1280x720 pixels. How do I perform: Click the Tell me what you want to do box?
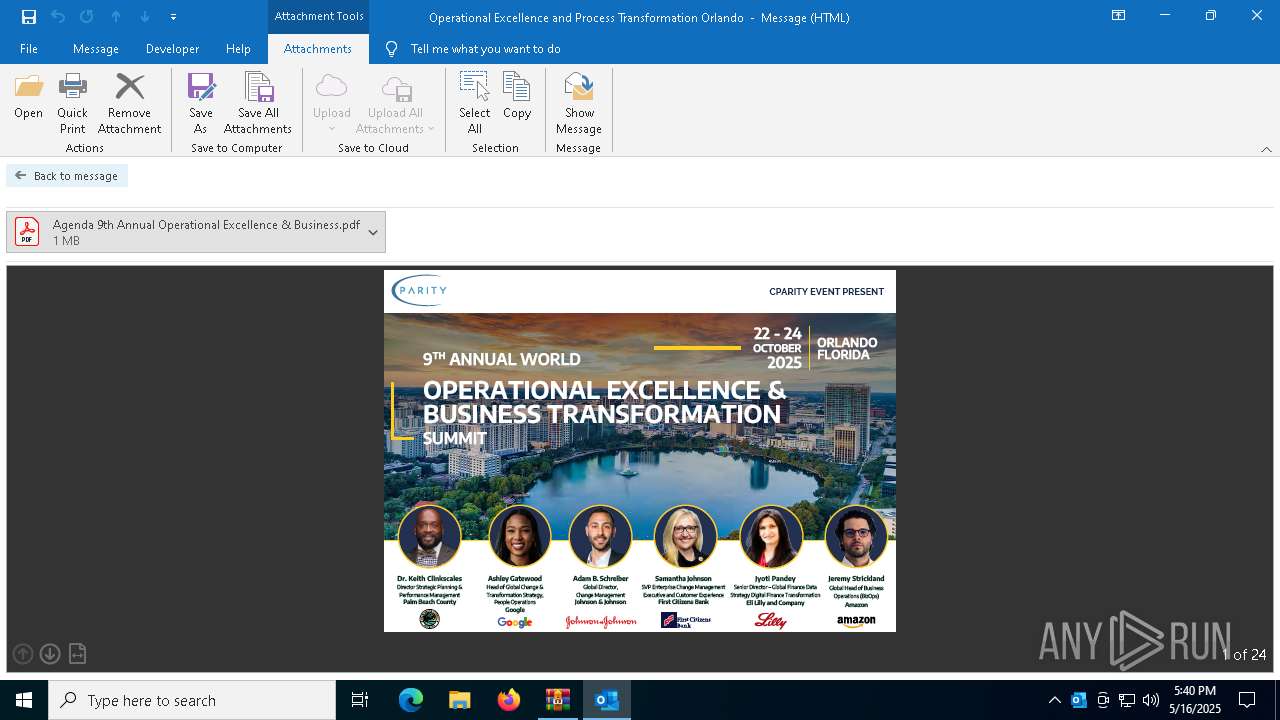tap(485, 49)
